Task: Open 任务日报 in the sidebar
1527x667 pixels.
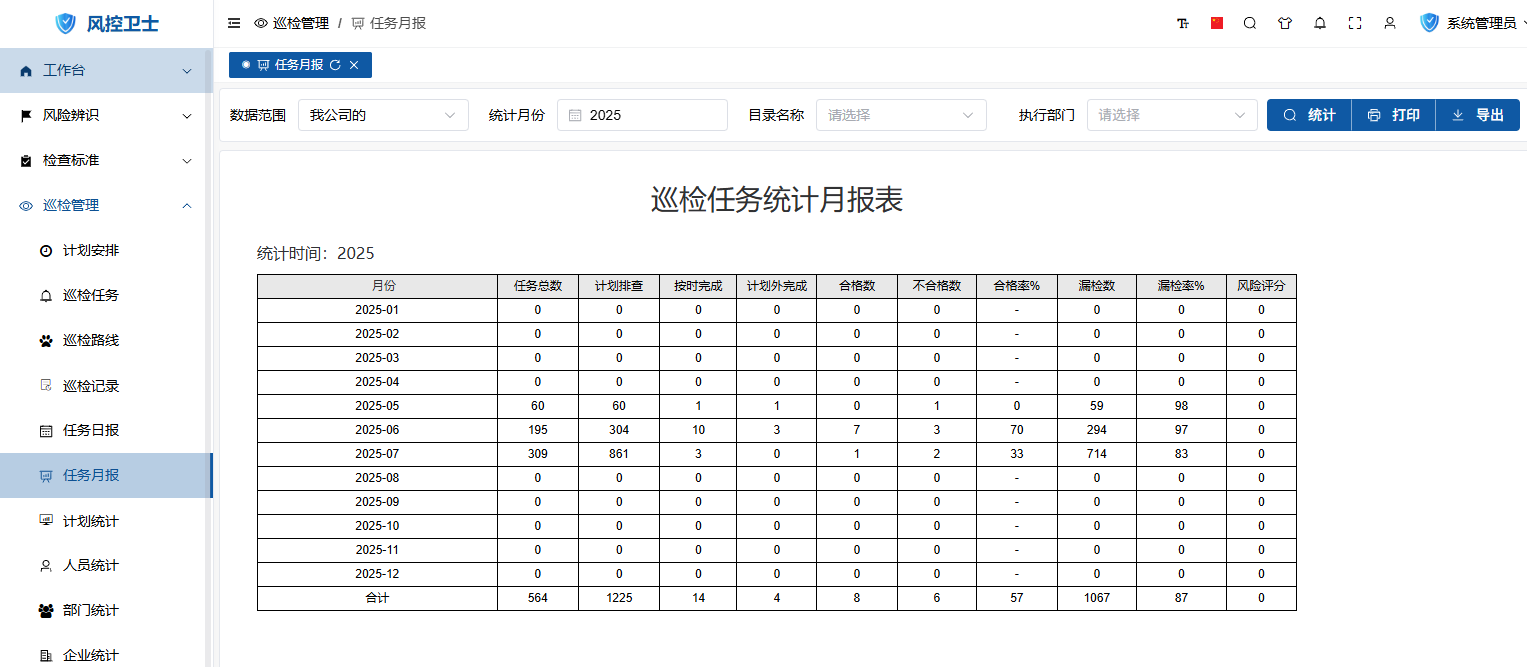Action: (x=91, y=430)
